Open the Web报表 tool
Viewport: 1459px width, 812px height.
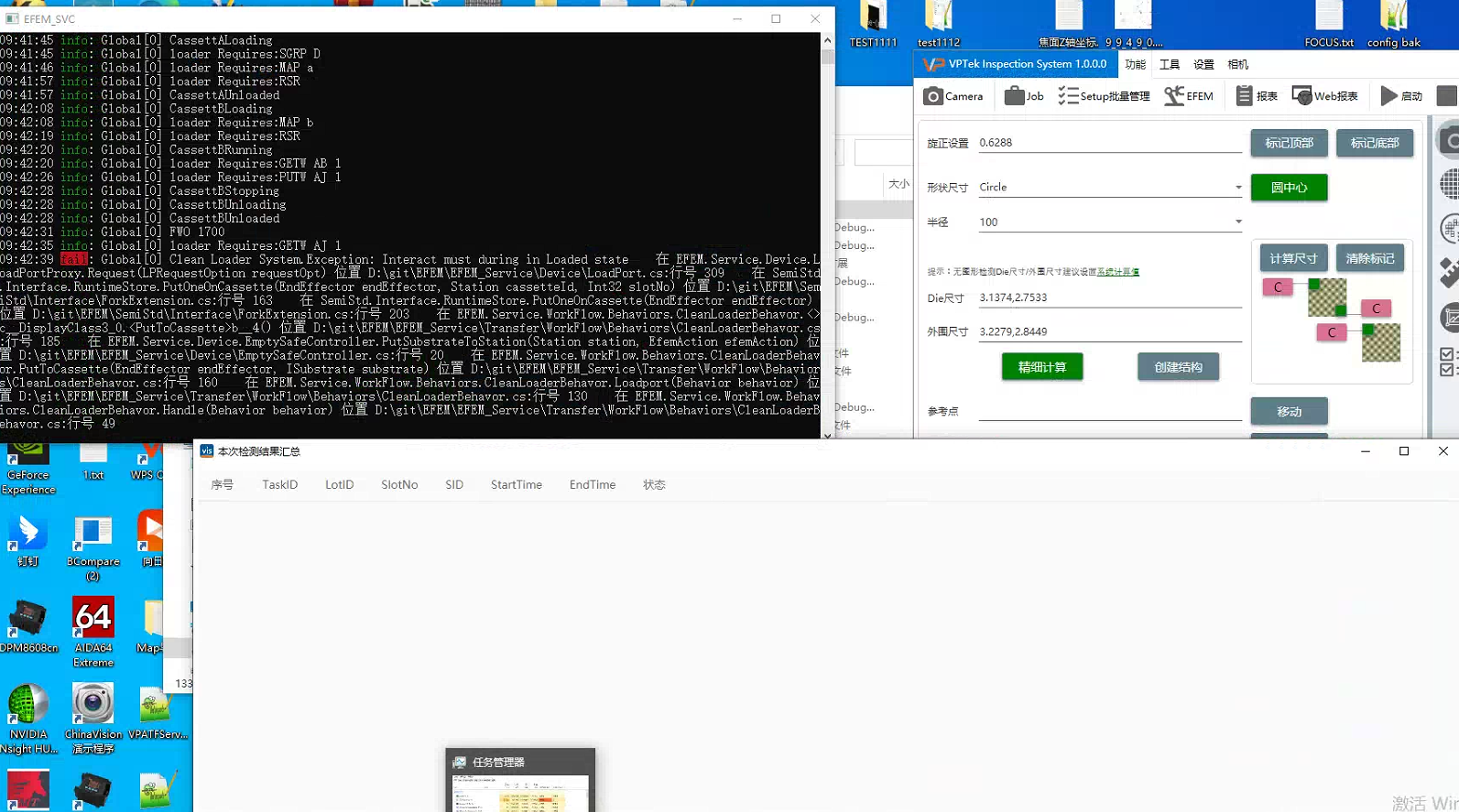point(1324,96)
